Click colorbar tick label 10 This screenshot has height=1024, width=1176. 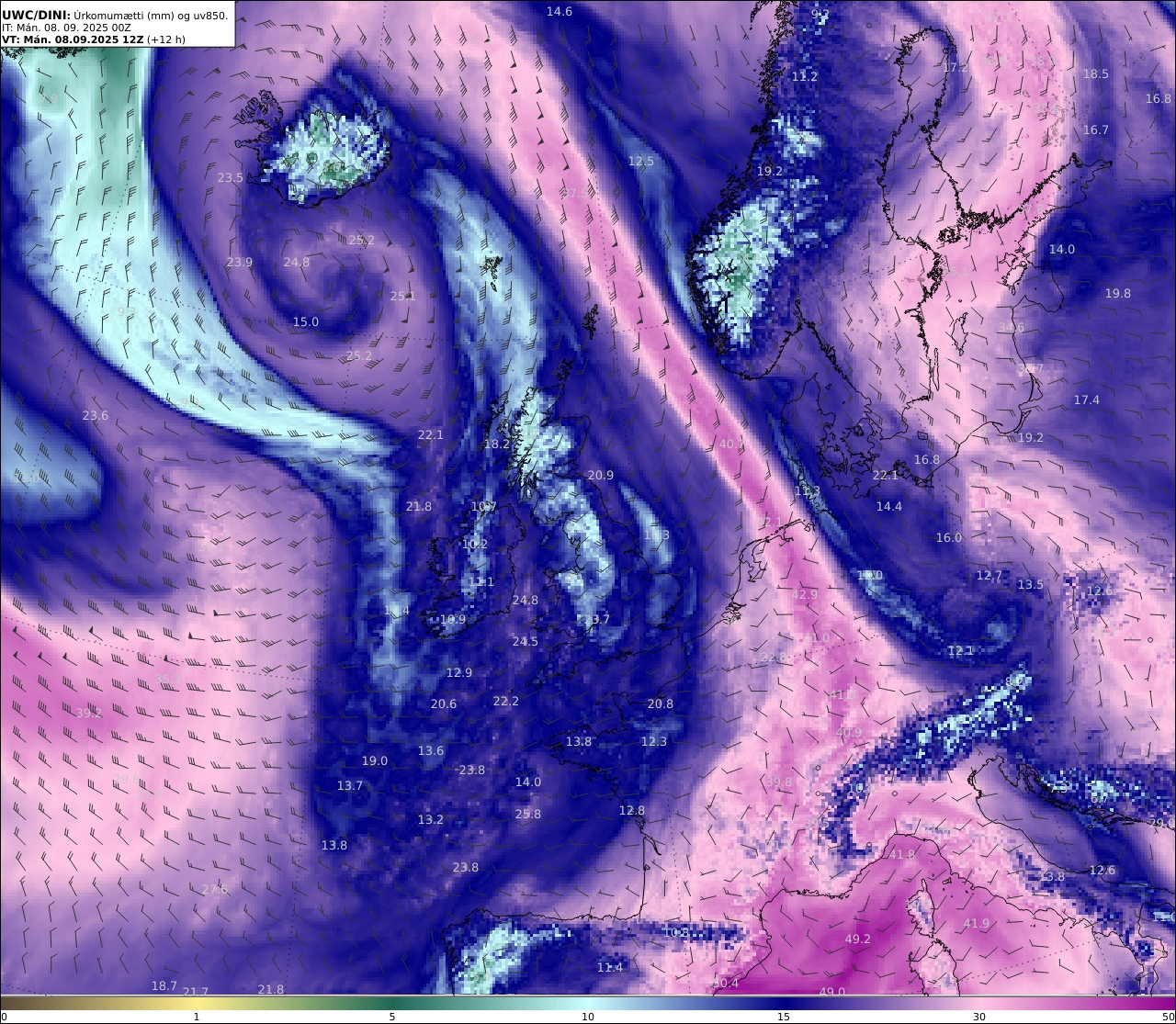tap(588, 1017)
